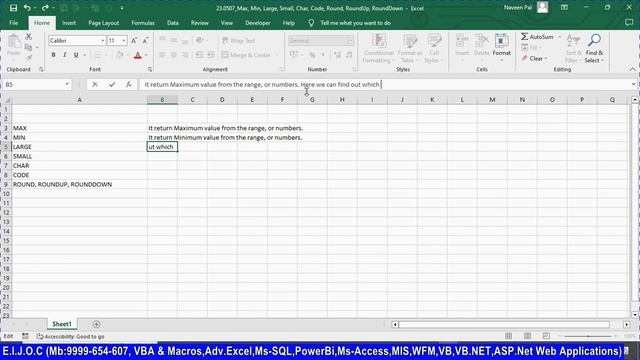Image resolution: width=640 pixels, height=360 pixels.
Task: Open Name Box dropdown arrow
Action: click(67, 84)
